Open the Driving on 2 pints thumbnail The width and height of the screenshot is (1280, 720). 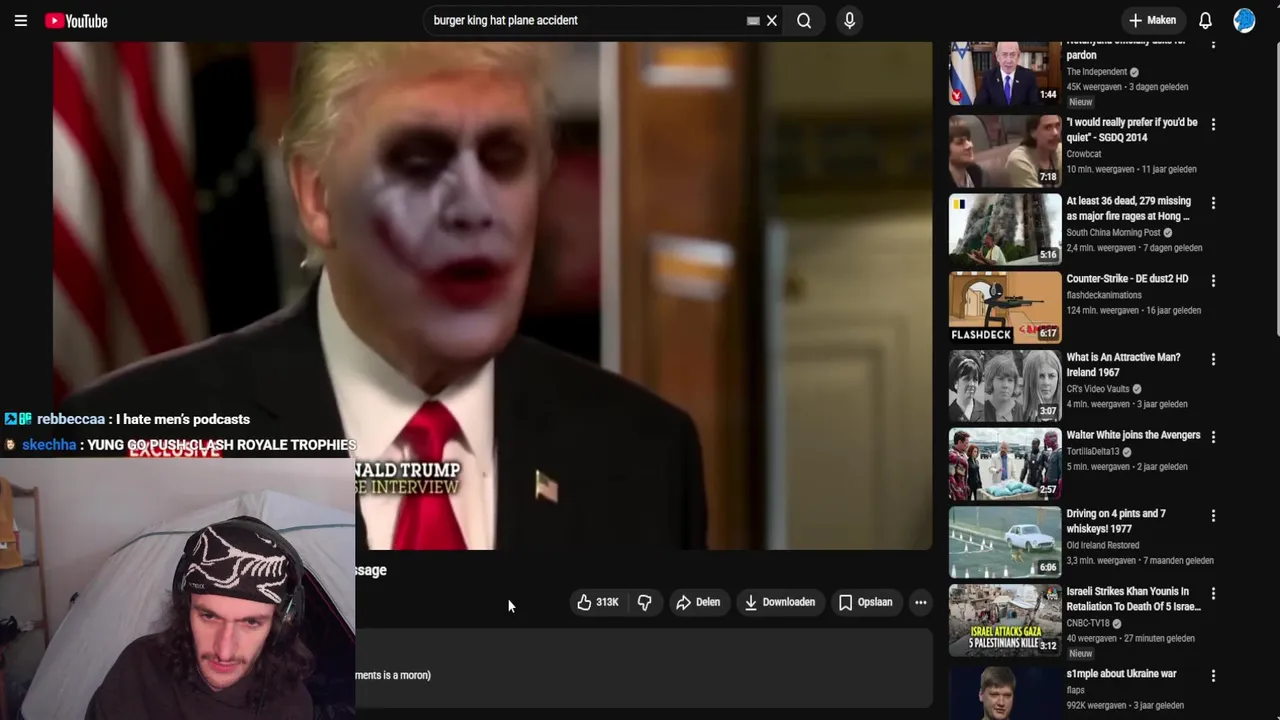coord(1005,542)
